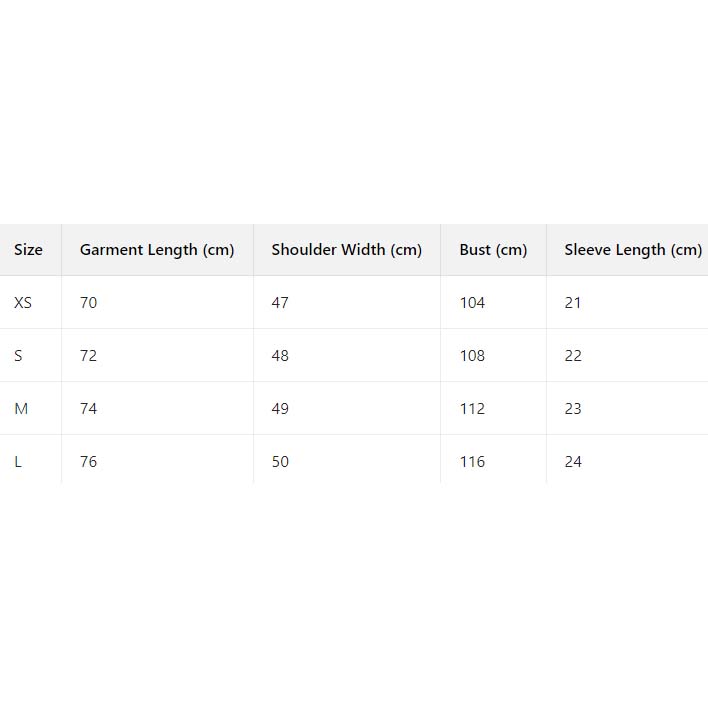Select the Shoulder Width (cm) header
Image resolution: width=708 pixels, height=708 pixels.
347,250
